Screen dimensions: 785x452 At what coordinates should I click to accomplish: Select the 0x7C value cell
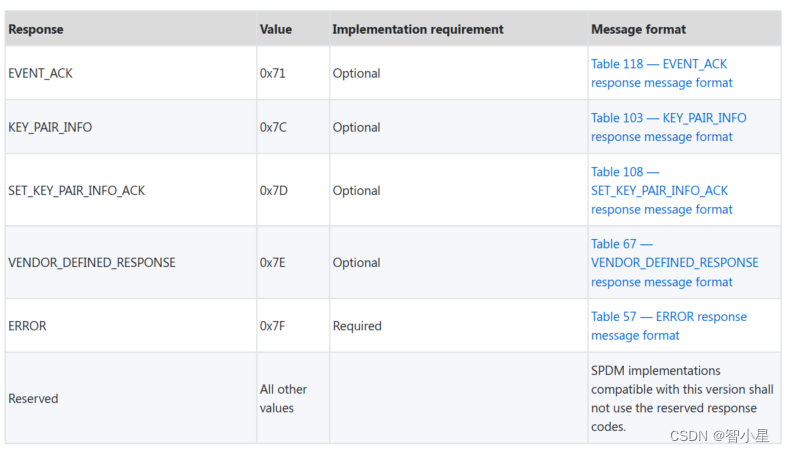tap(274, 127)
